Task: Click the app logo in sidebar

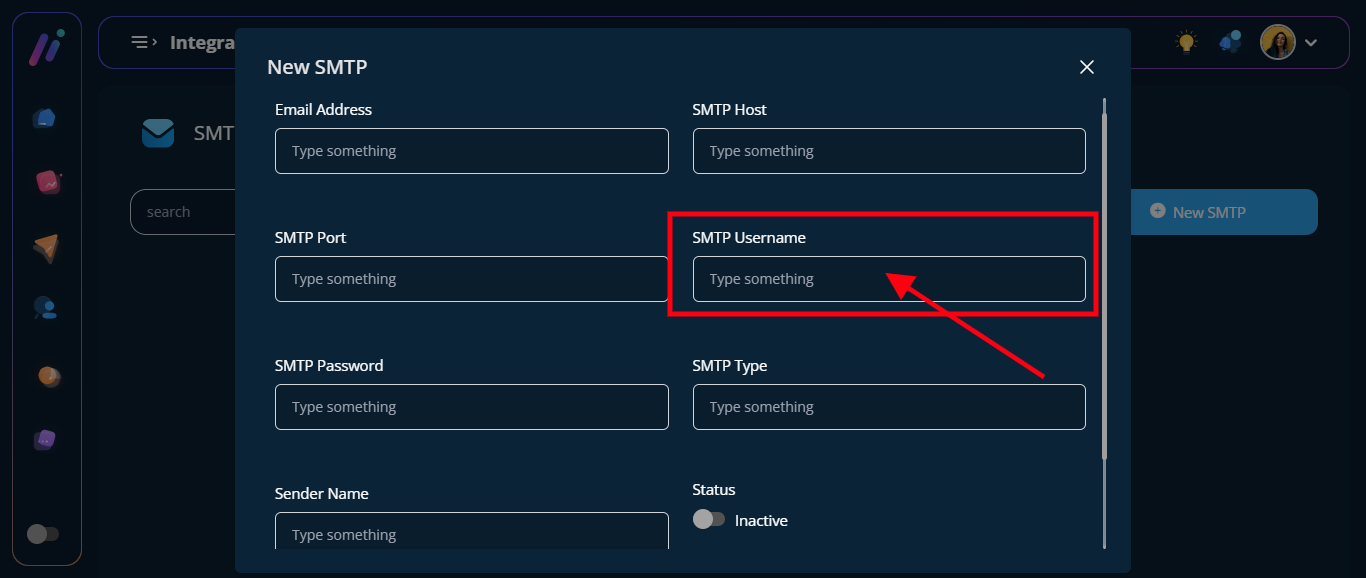Action: (x=46, y=47)
